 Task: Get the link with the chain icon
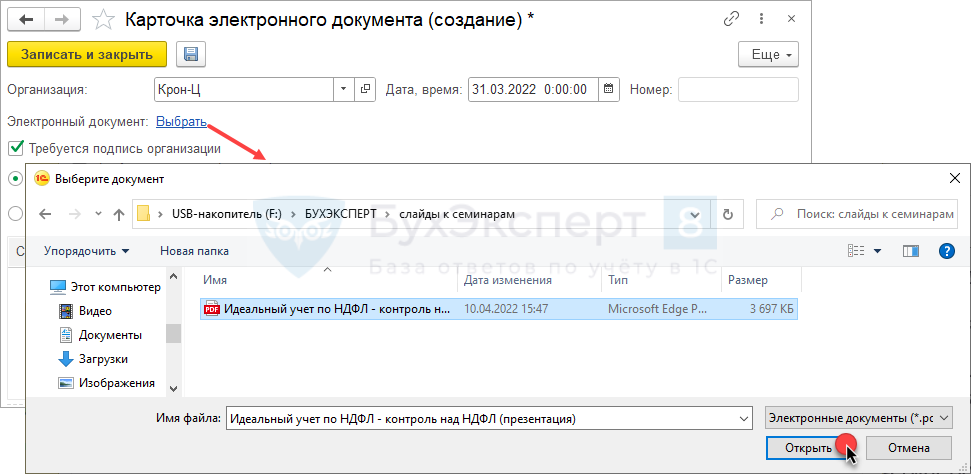tap(731, 19)
